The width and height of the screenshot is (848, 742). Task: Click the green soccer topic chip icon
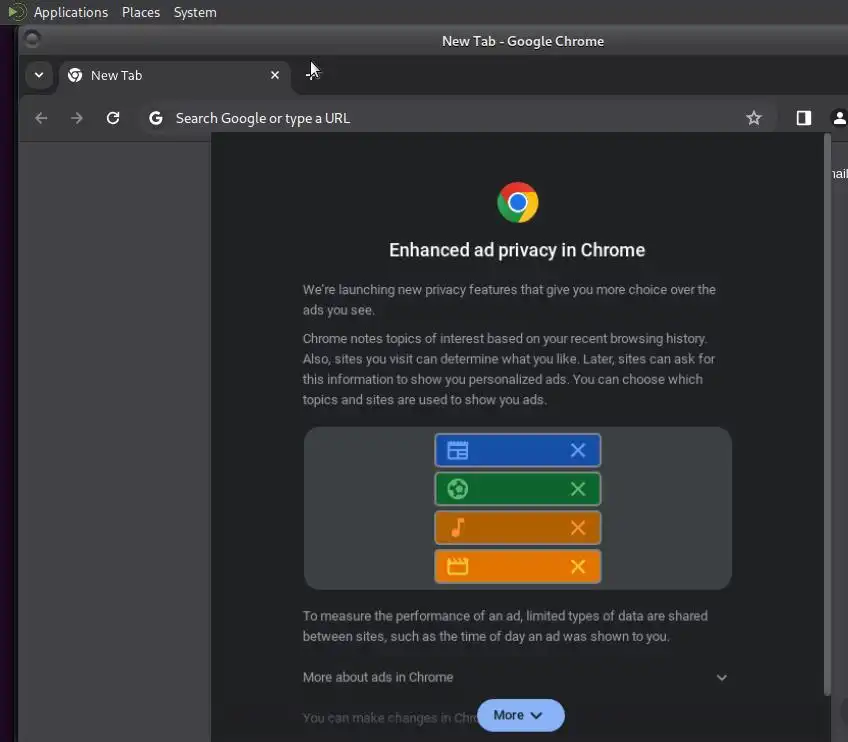tap(458, 489)
